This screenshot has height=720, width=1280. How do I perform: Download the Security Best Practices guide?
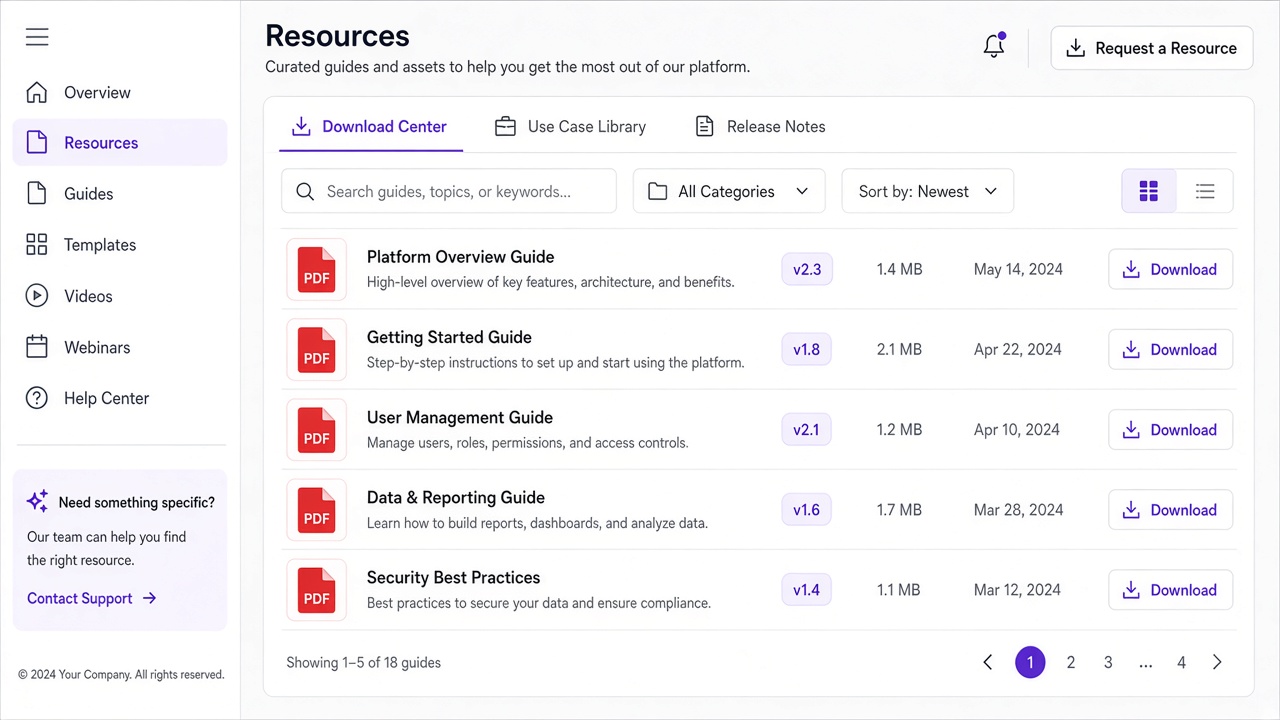click(x=1170, y=589)
